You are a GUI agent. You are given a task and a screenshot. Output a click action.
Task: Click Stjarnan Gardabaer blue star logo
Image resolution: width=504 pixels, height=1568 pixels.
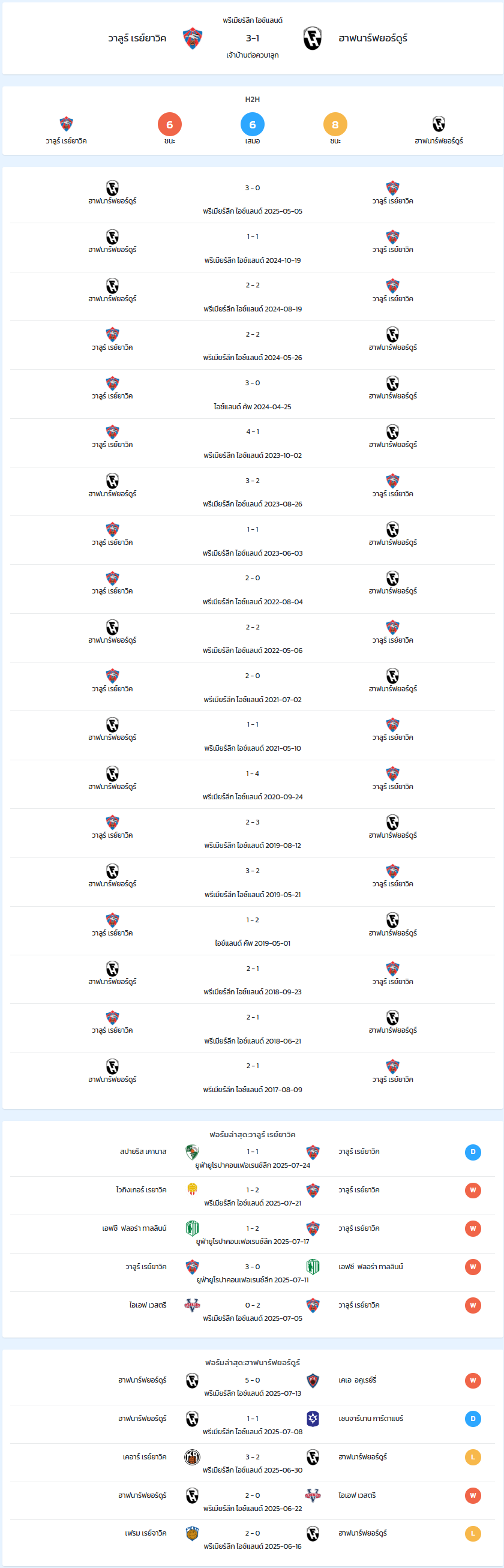(x=313, y=1419)
